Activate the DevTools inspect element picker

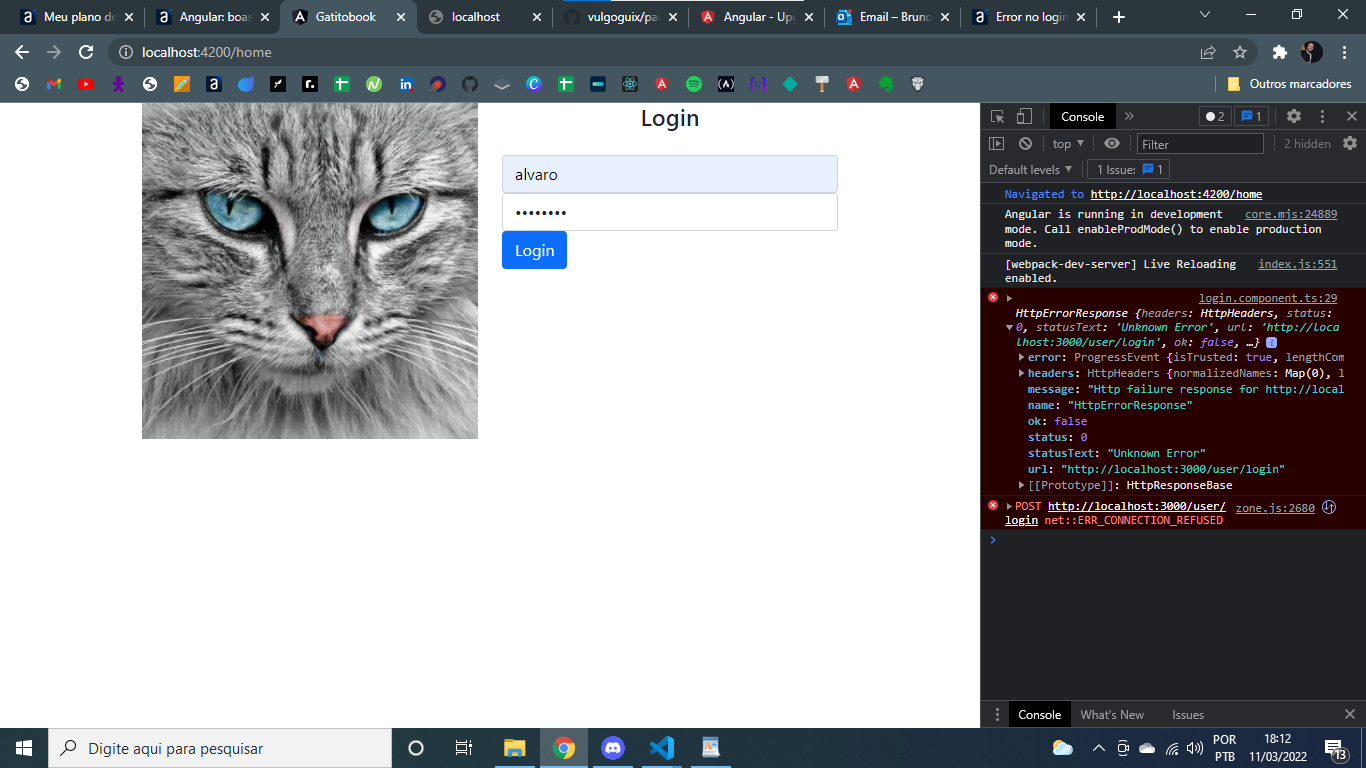[997, 116]
